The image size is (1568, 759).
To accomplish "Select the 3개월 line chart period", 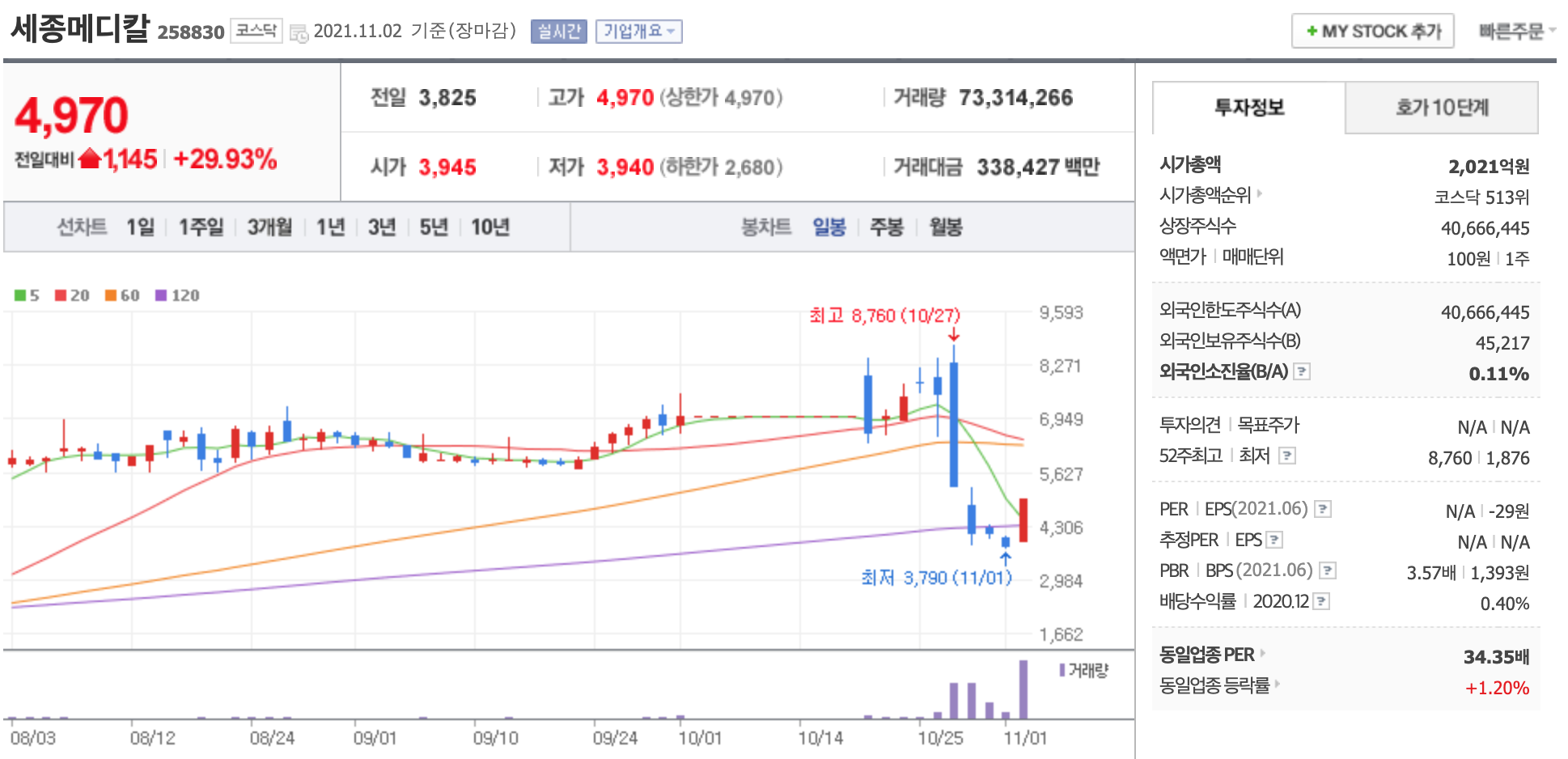I will pos(269,227).
